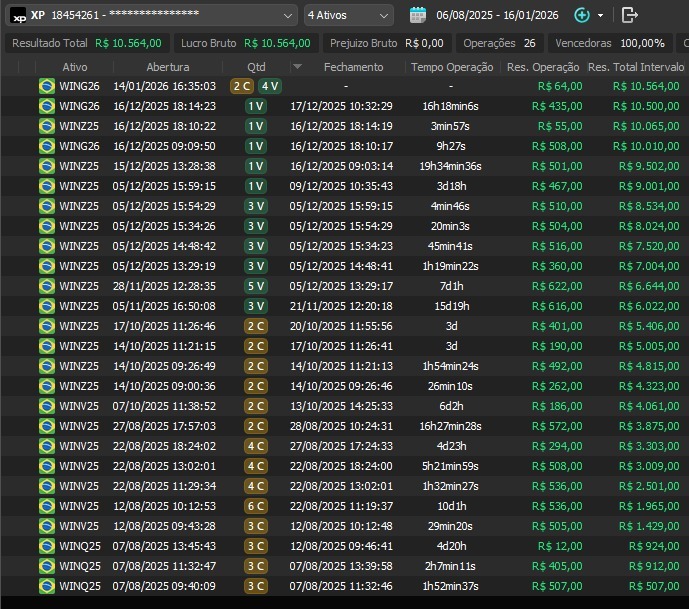
Task: Click the 5 V badge on 28/11/2025 row
Action: [256, 286]
